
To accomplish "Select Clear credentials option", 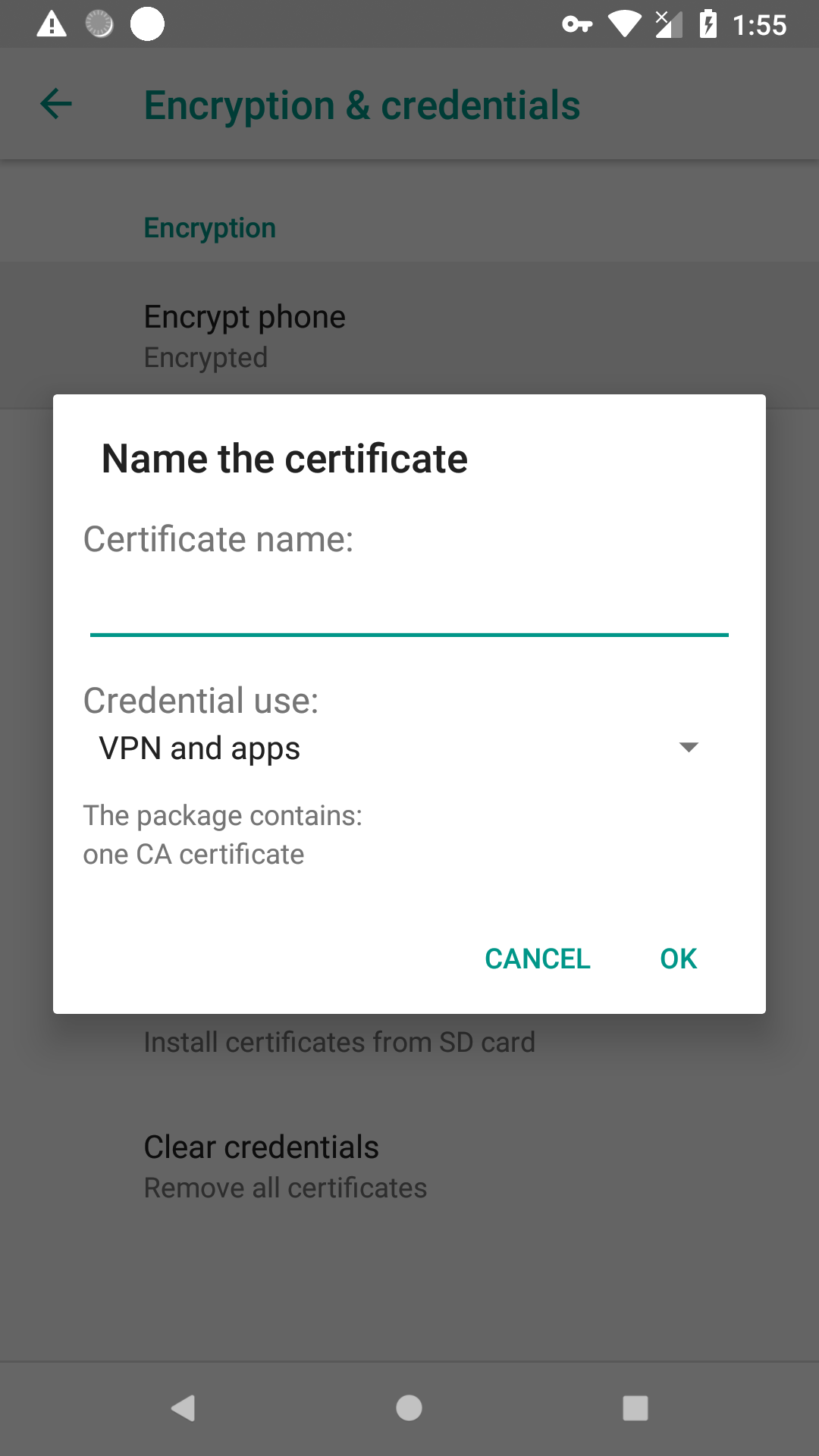I will click(409, 1166).
